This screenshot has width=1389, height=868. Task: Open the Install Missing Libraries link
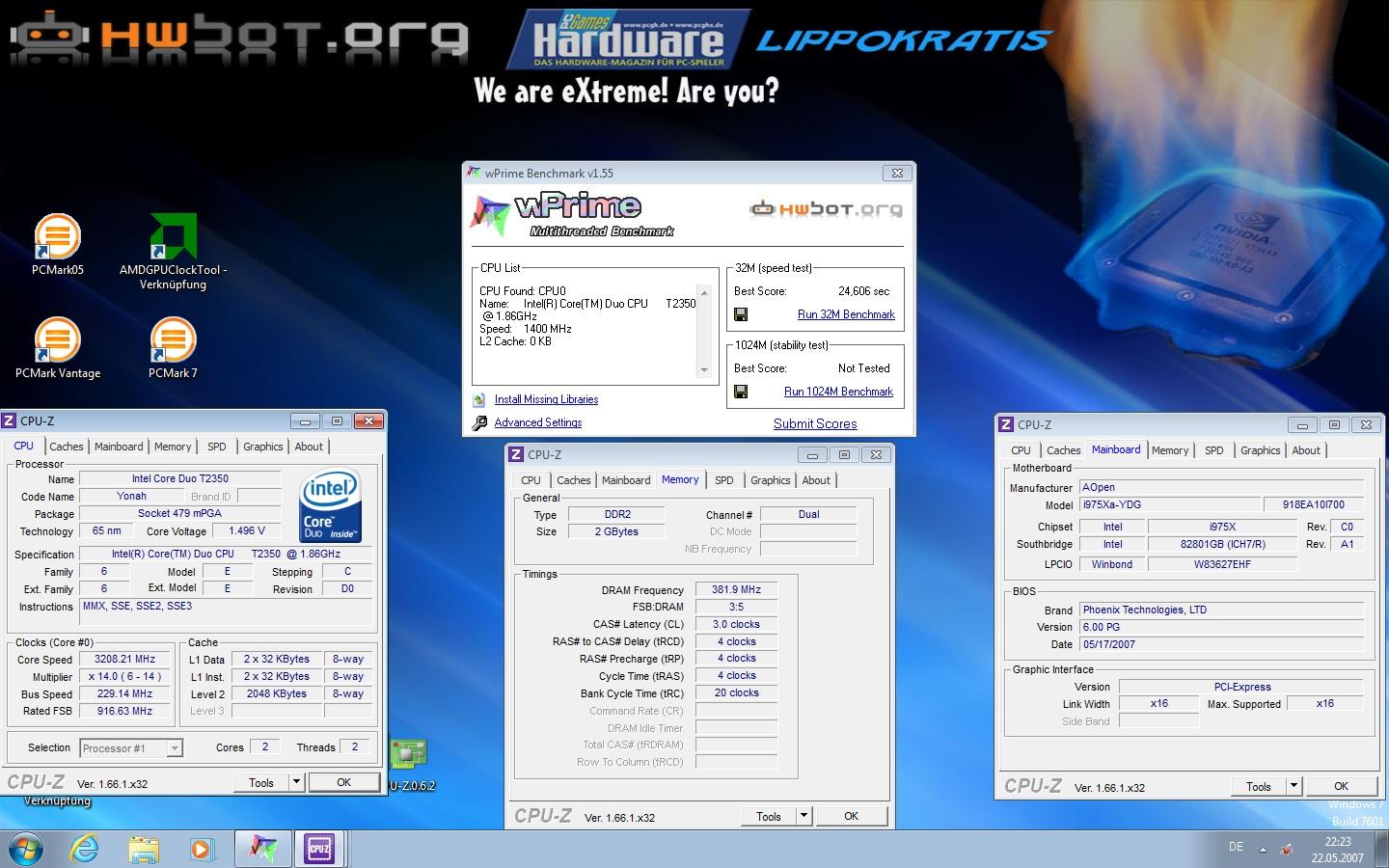coord(546,399)
